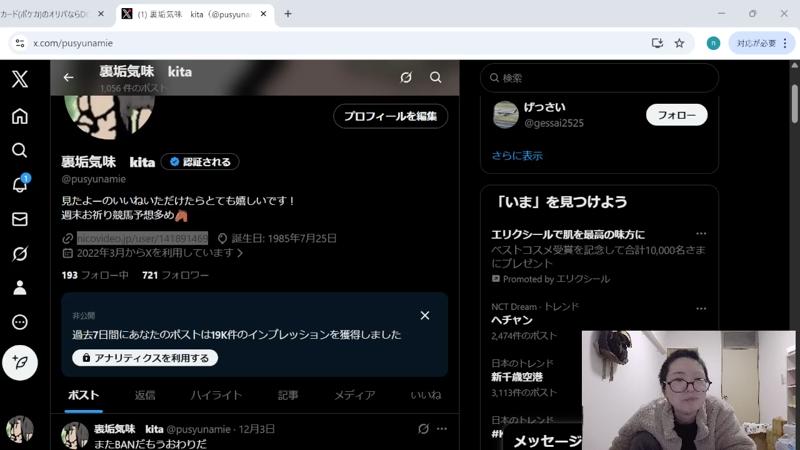
Task: Open the Chrome profile avatar button
Action: [x=713, y=43]
